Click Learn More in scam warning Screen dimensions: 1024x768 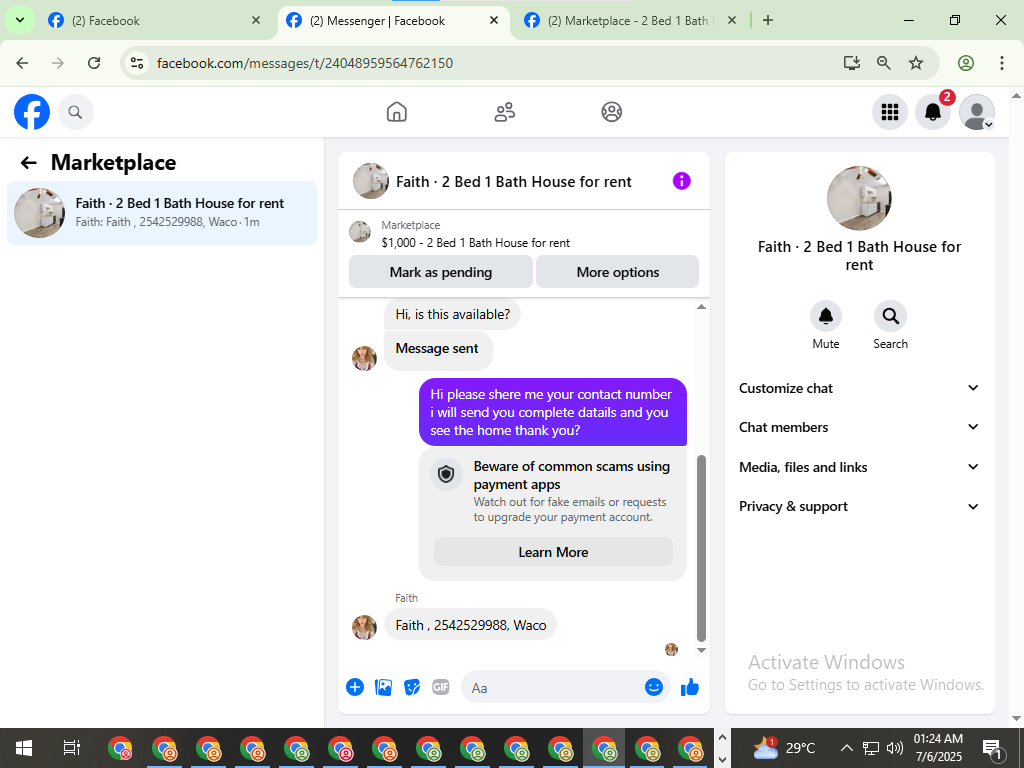click(553, 552)
